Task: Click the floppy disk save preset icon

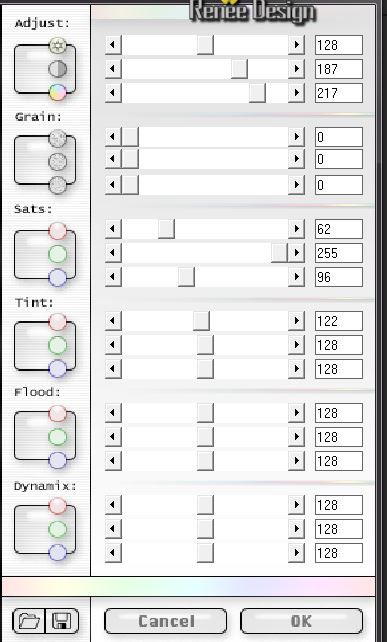Action: [62, 621]
